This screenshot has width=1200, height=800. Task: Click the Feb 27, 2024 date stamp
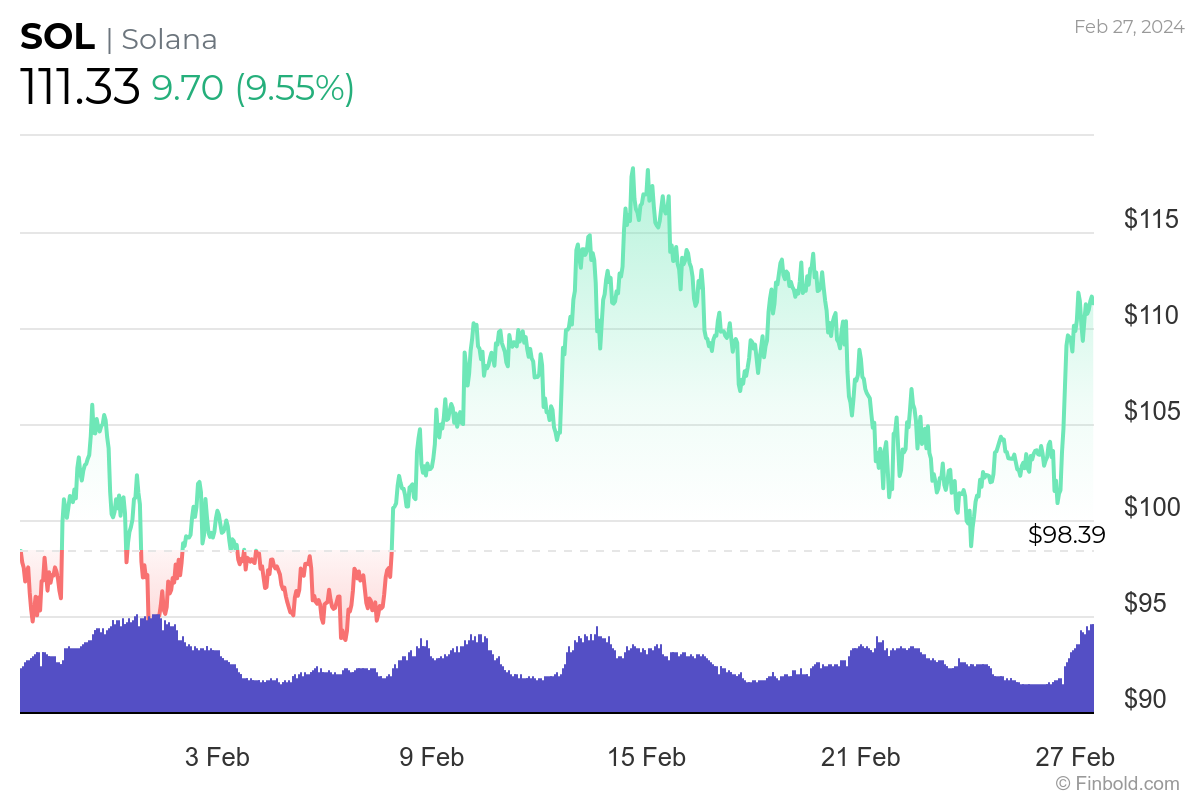tap(1127, 27)
